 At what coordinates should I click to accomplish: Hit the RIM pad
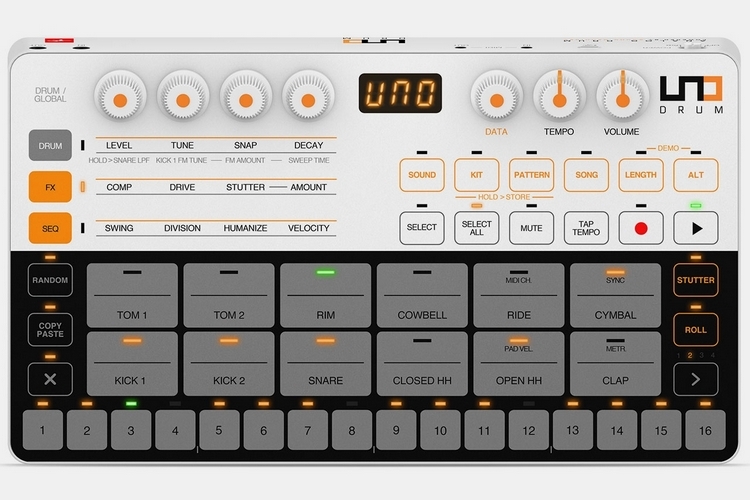coord(325,295)
